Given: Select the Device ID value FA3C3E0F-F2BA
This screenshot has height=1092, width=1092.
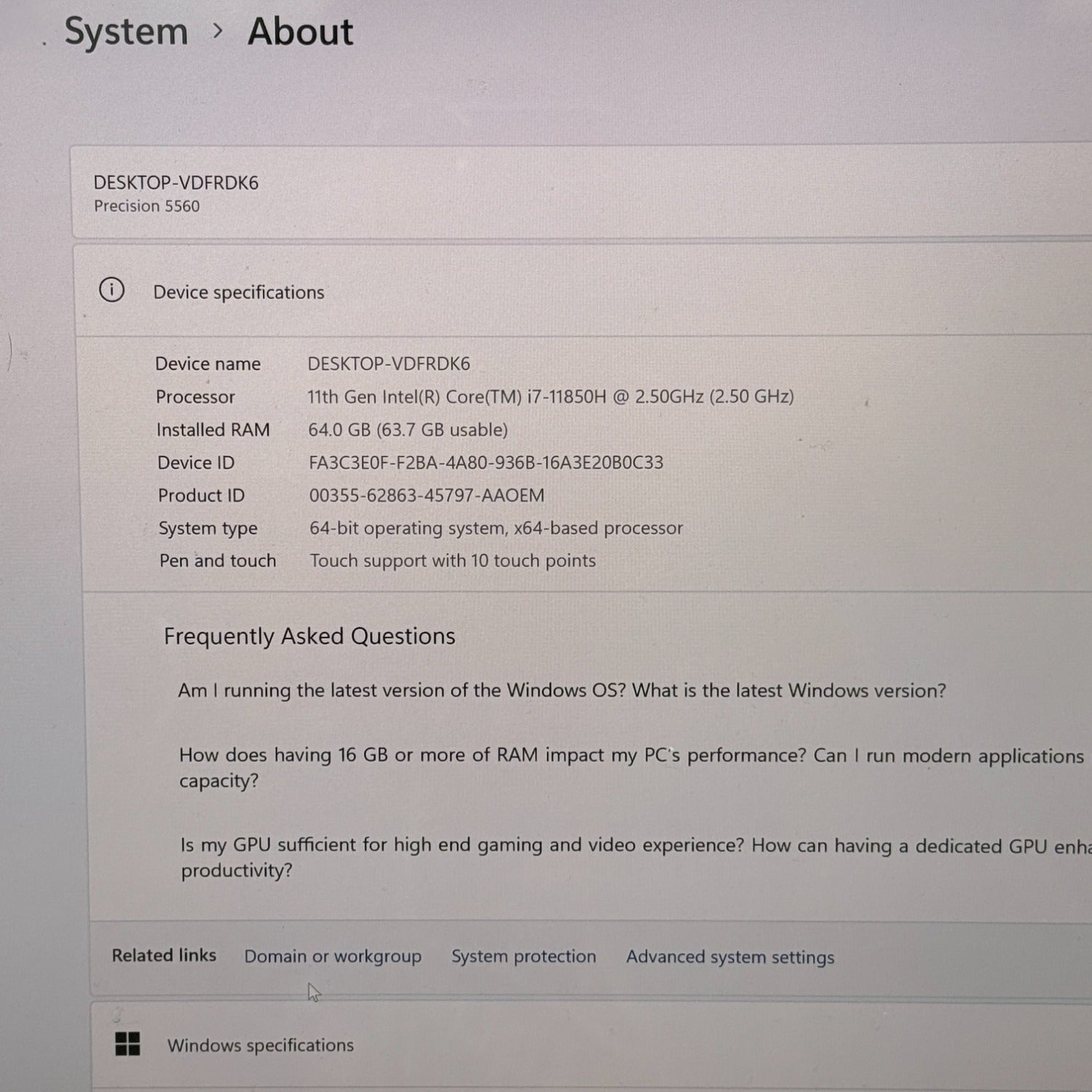Looking at the screenshot, I should point(486,462).
